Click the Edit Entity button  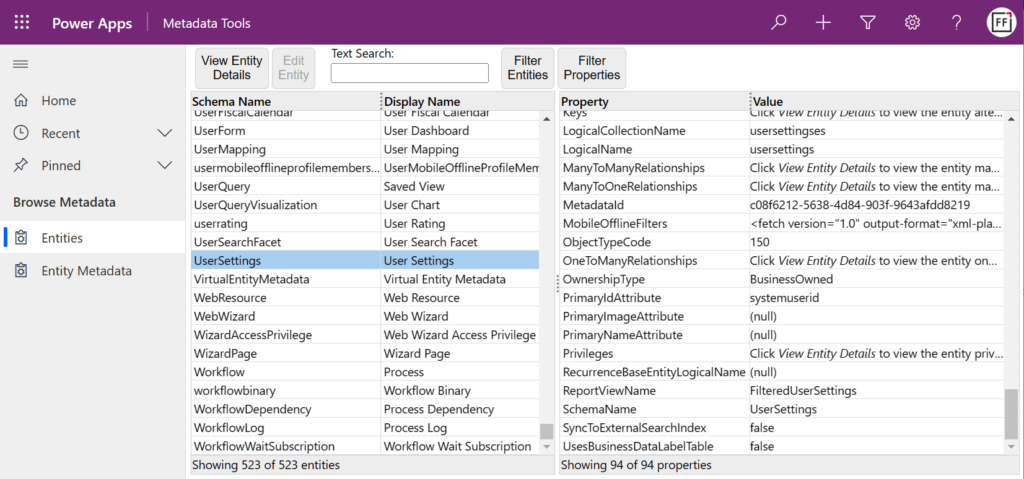[x=293, y=68]
